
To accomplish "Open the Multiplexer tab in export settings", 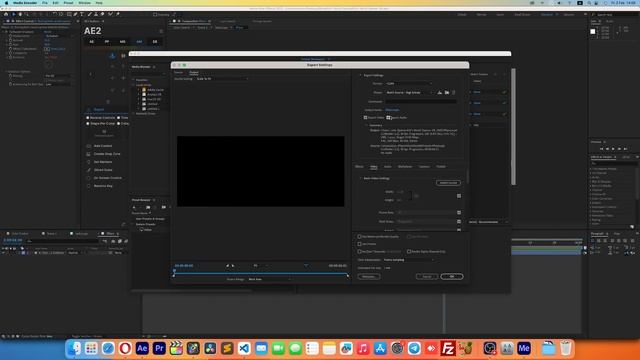I will 405,167.
